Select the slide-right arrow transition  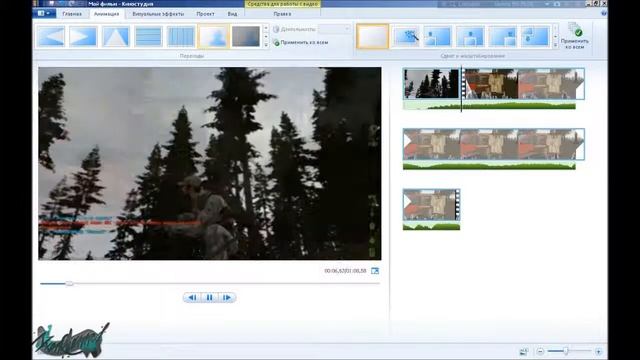pos(83,36)
